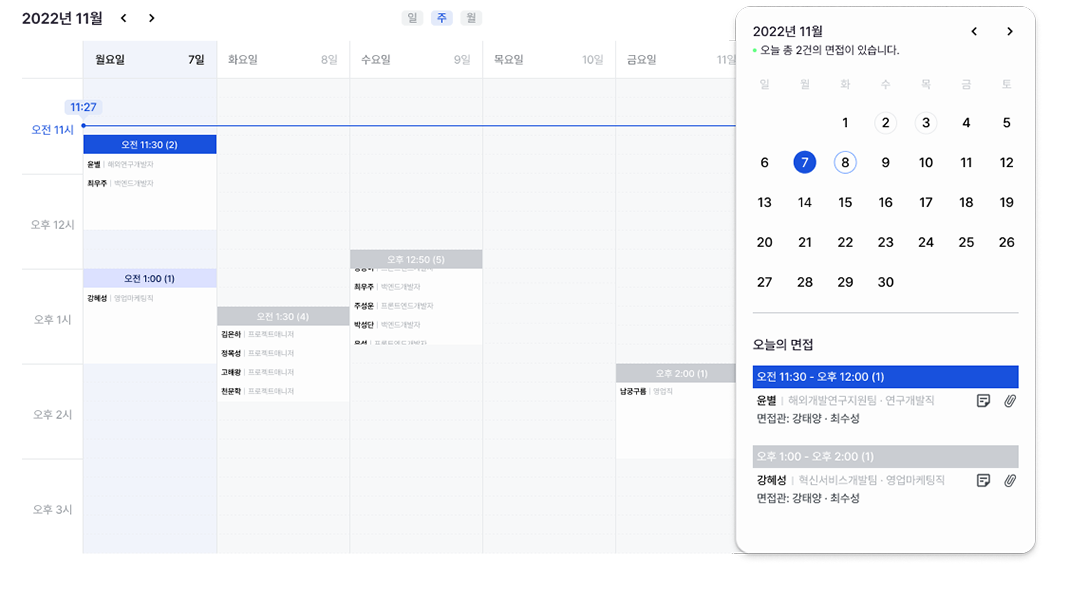Pick date 9 in mini calendar
Viewport: 1068px width, 600px height.
(885, 163)
